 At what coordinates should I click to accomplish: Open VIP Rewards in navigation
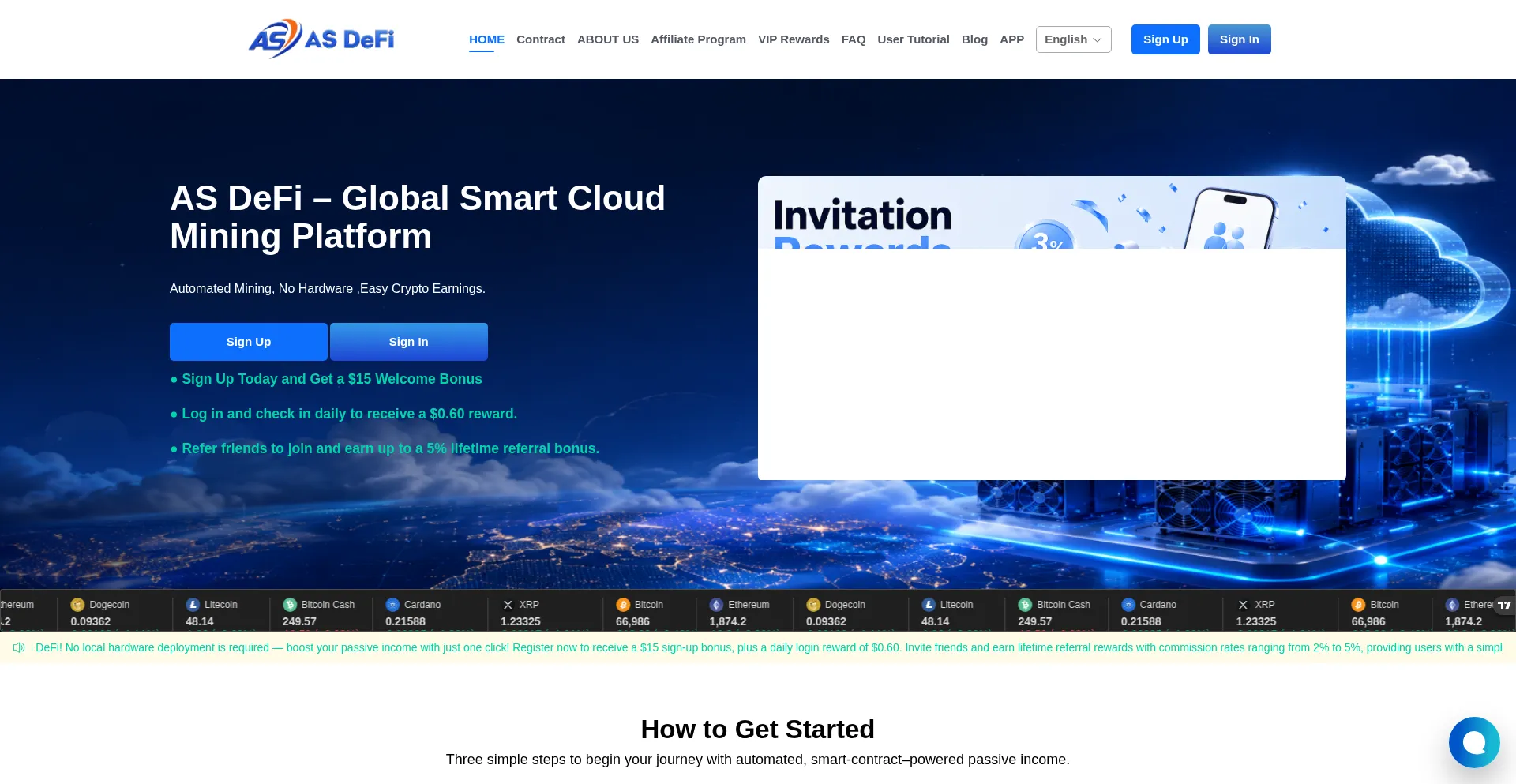(x=794, y=39)
